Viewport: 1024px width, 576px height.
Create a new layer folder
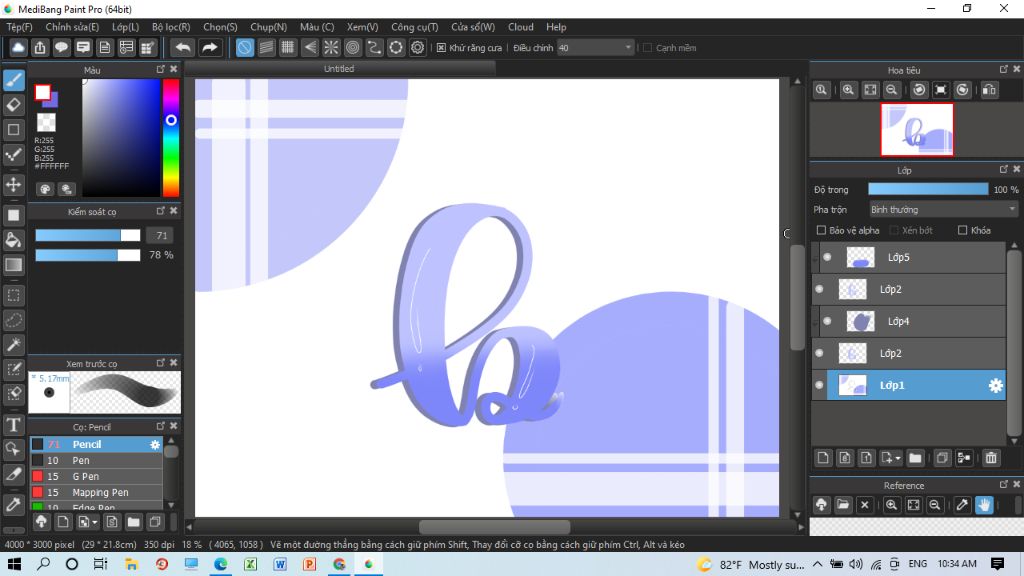(915, 458)
